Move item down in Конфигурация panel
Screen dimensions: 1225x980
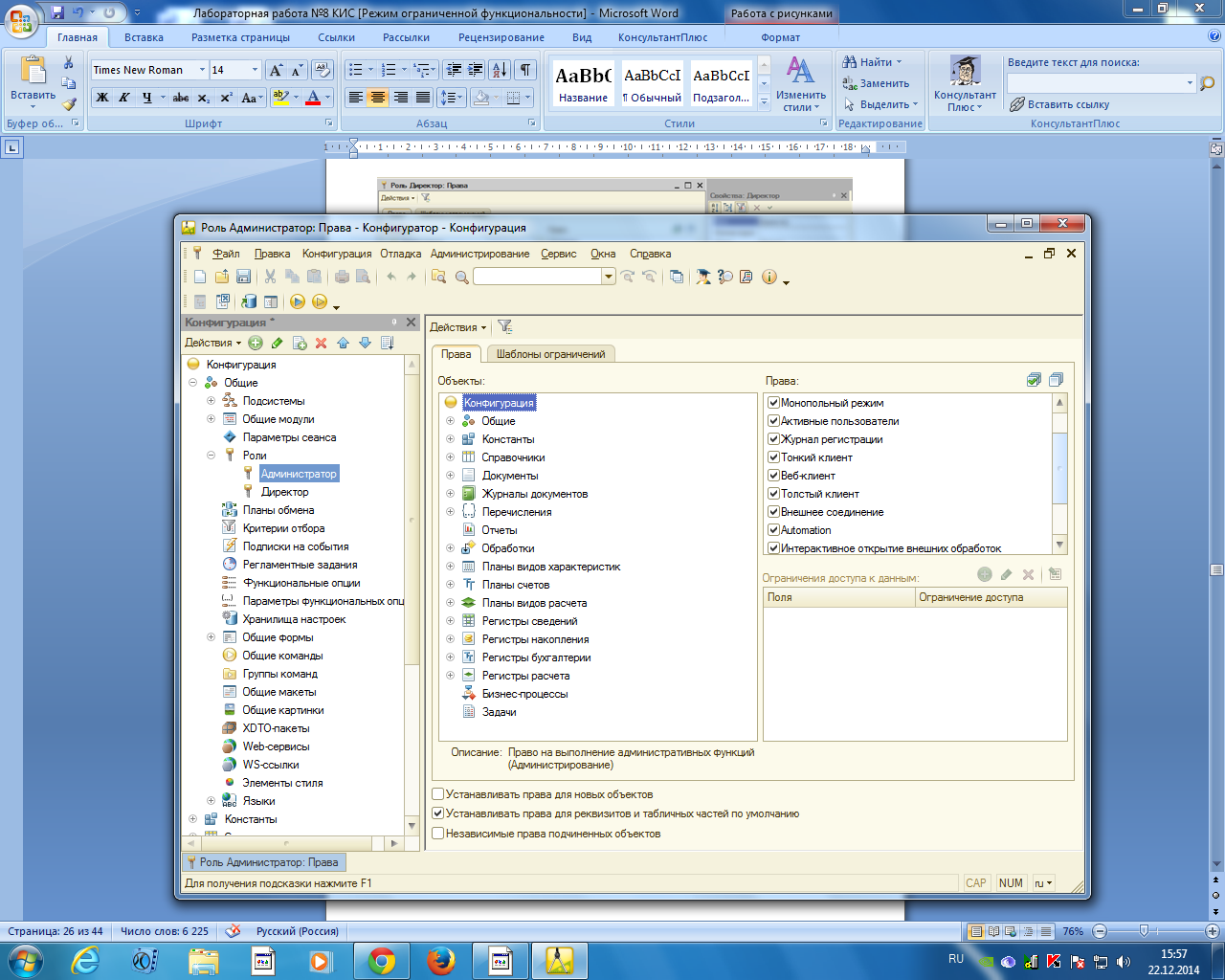pos(365,343)
